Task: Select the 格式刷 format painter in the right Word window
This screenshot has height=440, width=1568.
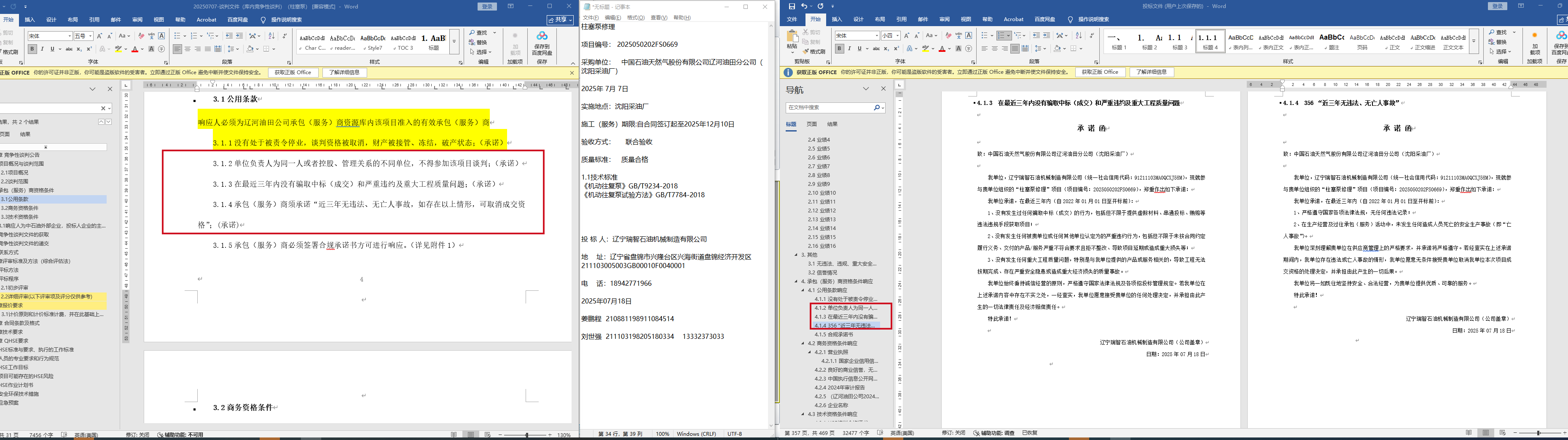Action: tap(814, 52)
